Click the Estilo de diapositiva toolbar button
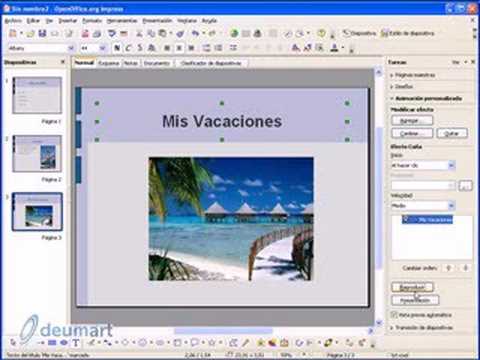The height and width of the screenshot is (360, 480). click(407, 33)
